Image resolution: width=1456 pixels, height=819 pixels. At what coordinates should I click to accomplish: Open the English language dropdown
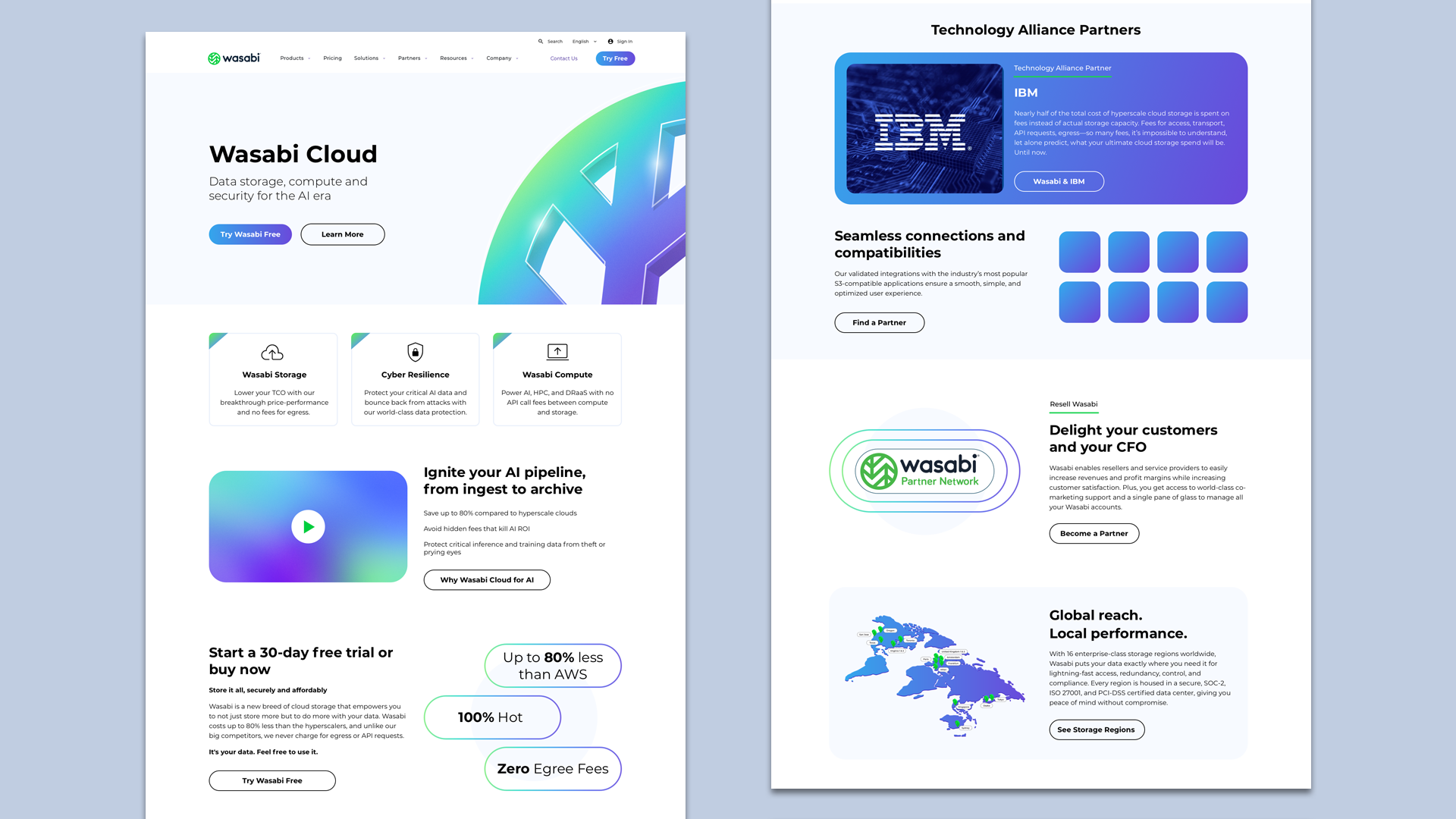[x=584, y=42]
